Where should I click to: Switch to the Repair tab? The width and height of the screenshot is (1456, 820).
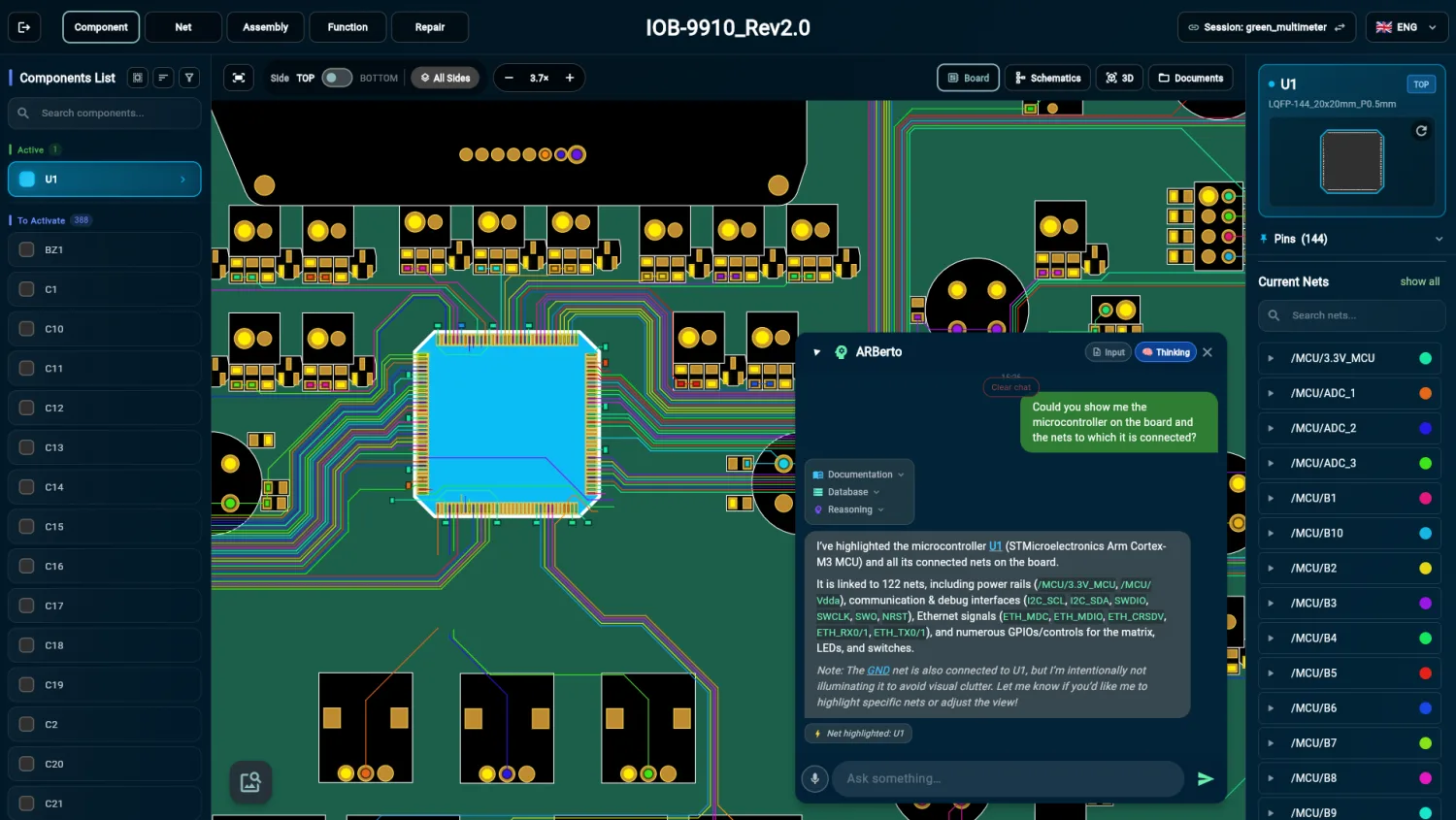pos(430,27)
